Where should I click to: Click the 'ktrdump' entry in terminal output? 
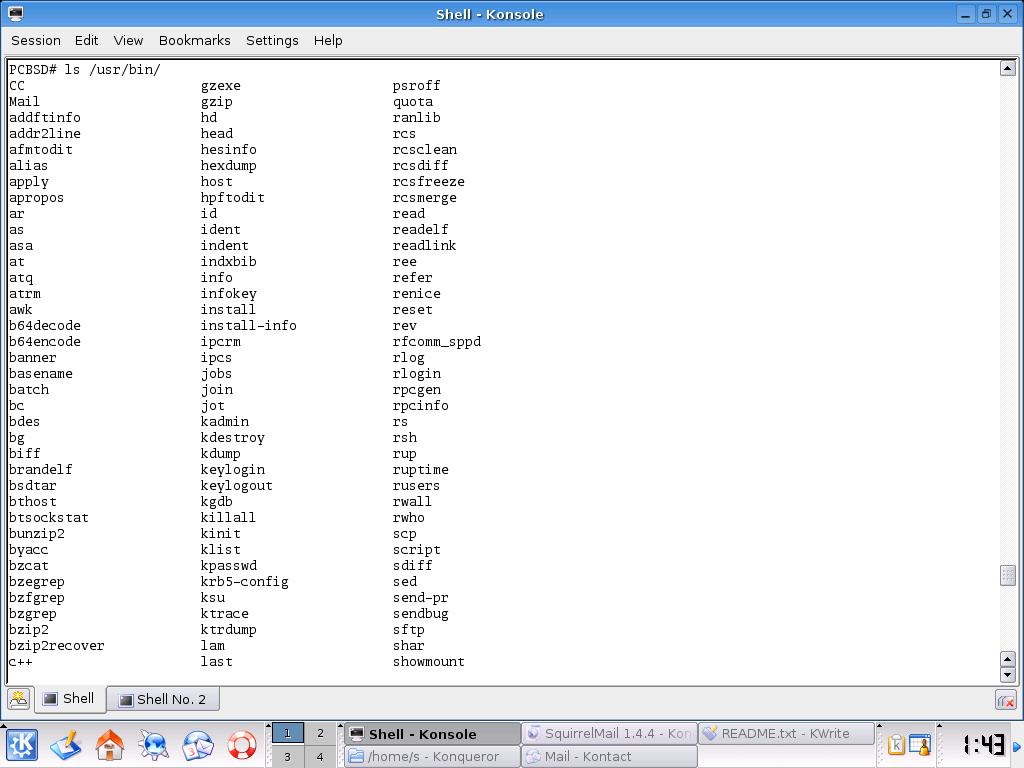(229, 630)
